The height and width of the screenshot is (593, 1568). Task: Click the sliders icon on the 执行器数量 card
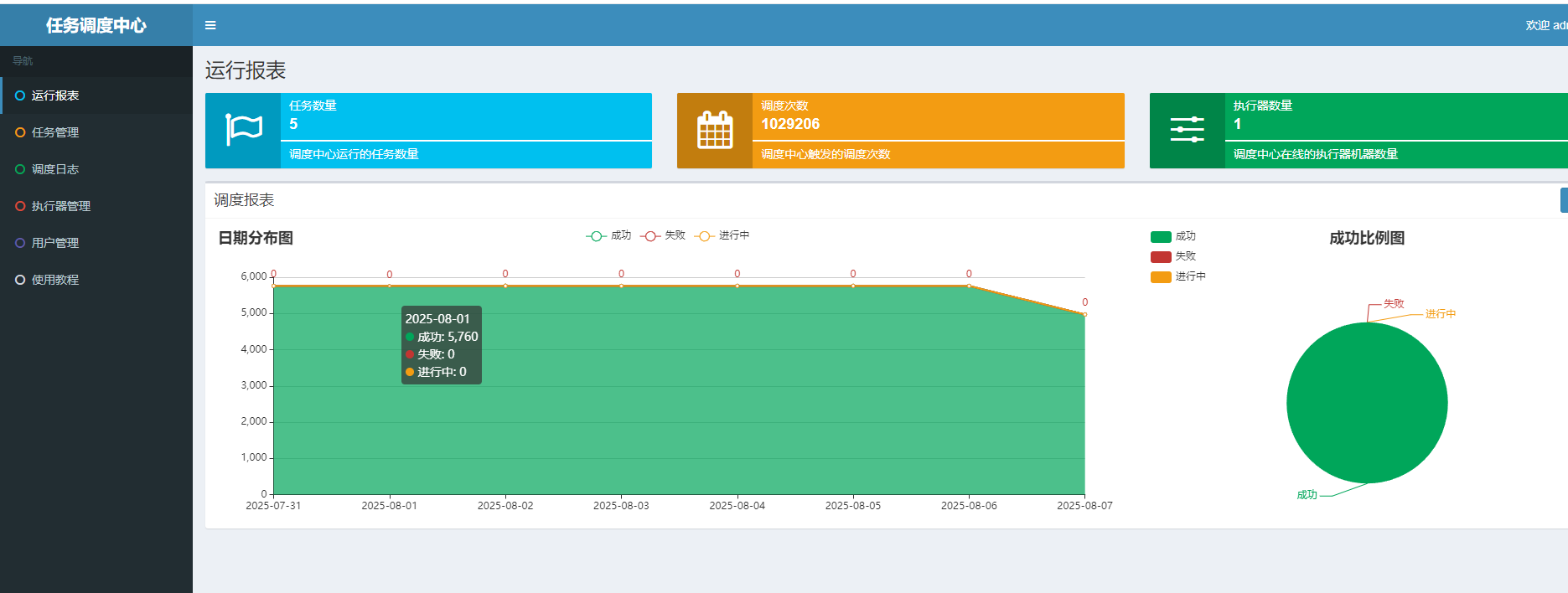(1187, 130)
